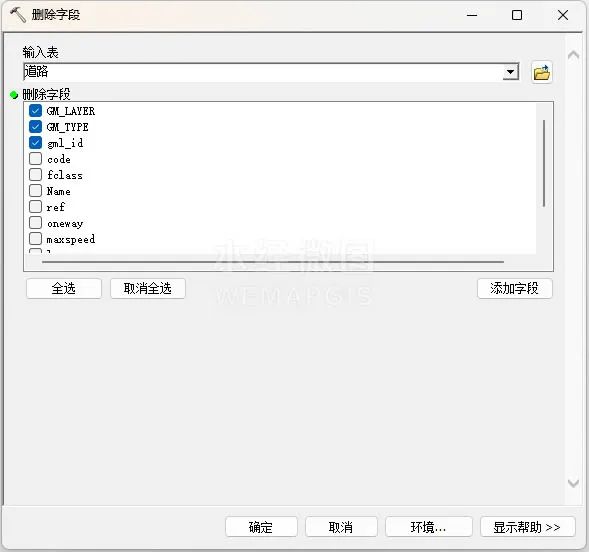The height and width of the screenshot is (552, 589).
Task: Click the 取消全选 deselect-all button
Action: click(x=148, y=288)
